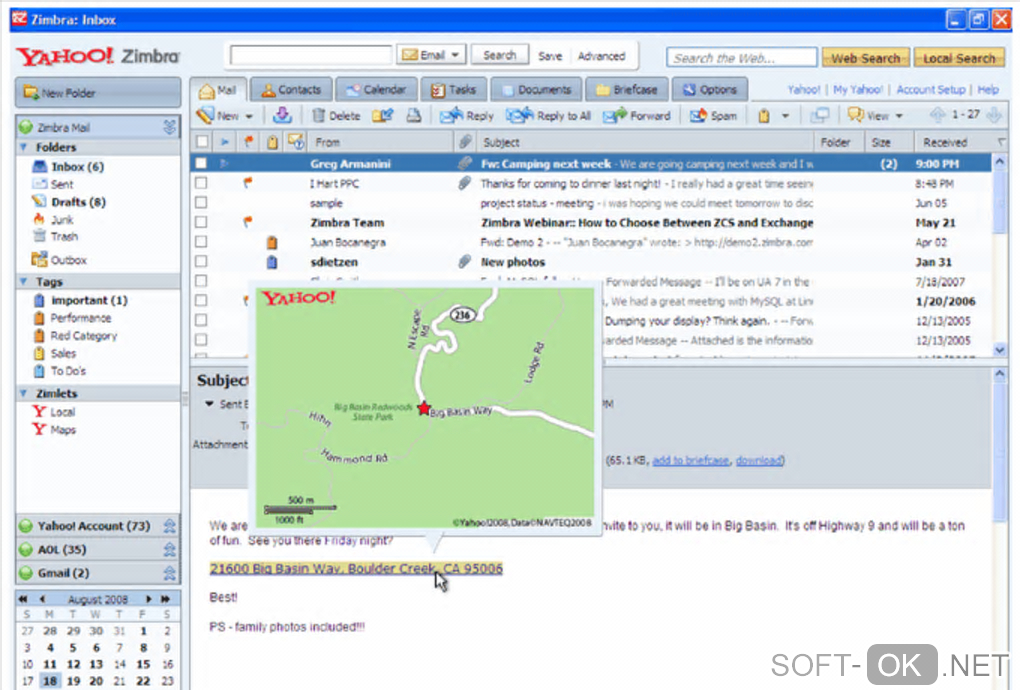This screenshot has width=1020, height=690.
Task: Click the next page arrow after 1 - 27
Action: (x=994, y=115)
